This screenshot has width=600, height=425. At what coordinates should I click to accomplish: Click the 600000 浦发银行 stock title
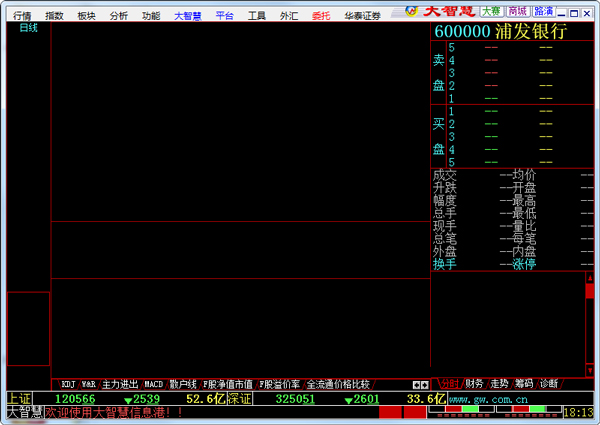(500, 31)
